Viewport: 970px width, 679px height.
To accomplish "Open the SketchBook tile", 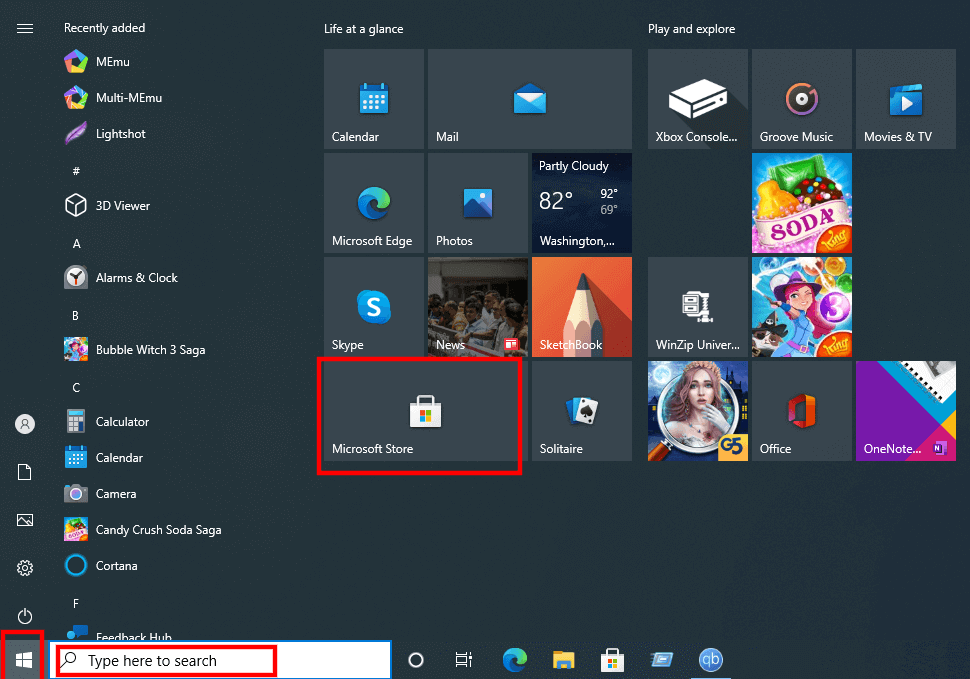I will [582, 307].
